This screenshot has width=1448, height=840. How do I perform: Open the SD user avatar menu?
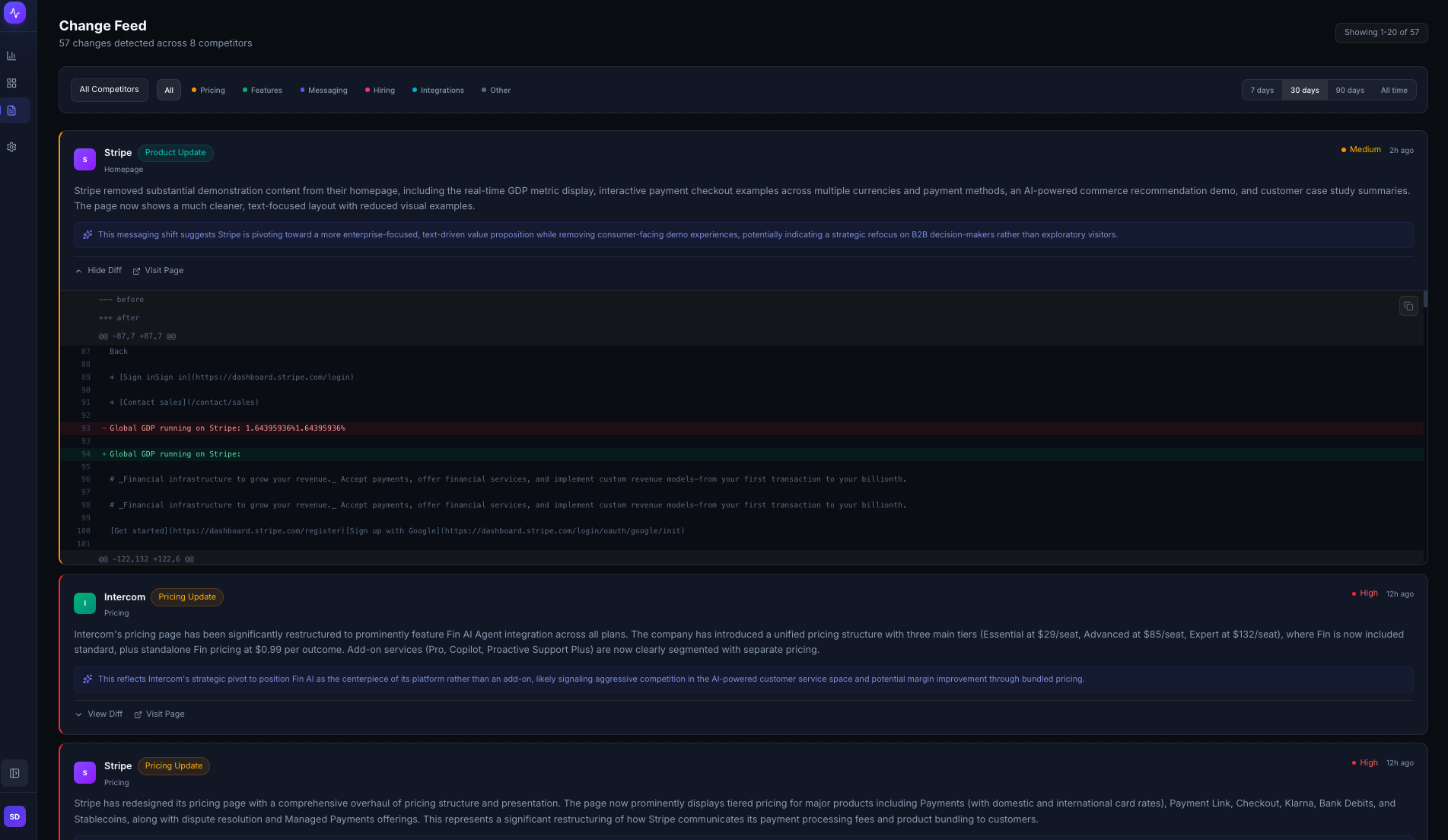14,816
